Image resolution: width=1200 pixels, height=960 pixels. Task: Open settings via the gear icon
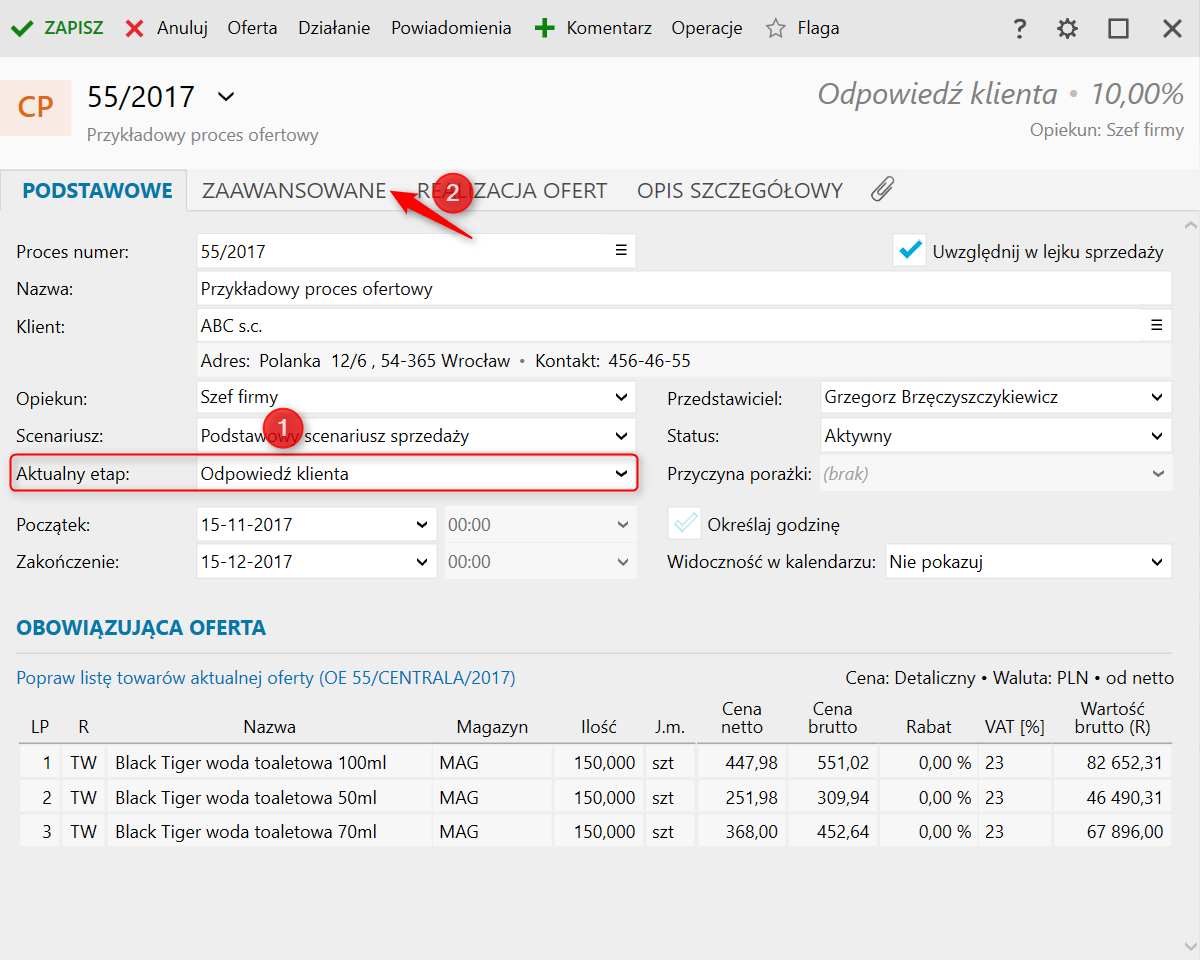click(x=1067, y=28)
